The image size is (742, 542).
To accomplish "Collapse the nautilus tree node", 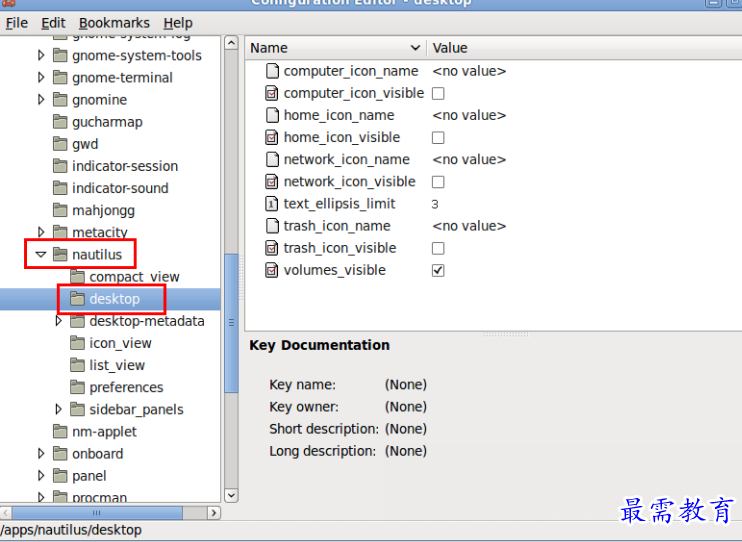I will tap(41, 255).
